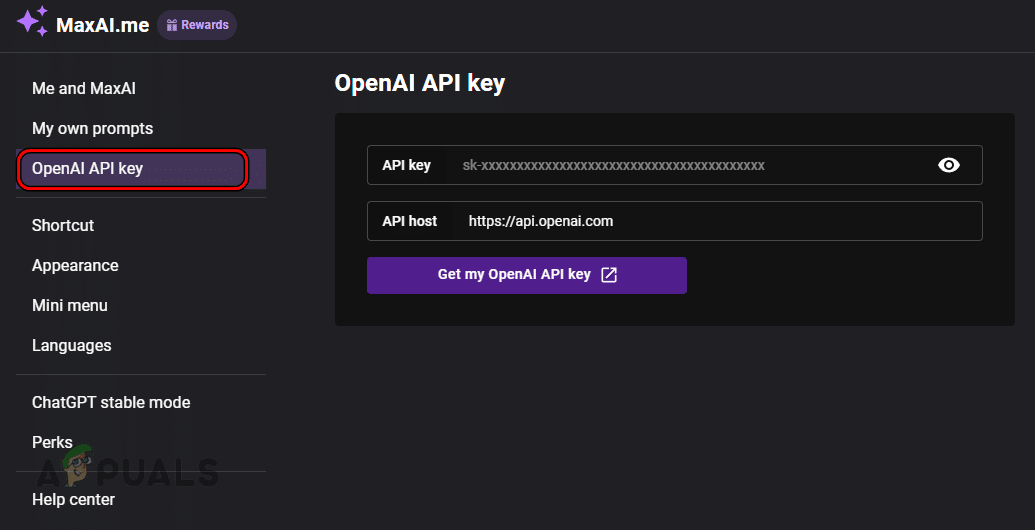The width and height of the screenshot is (1035, 530).
Task: Toggle API key visibility eye icon
Action: click(x=949, y=165)
